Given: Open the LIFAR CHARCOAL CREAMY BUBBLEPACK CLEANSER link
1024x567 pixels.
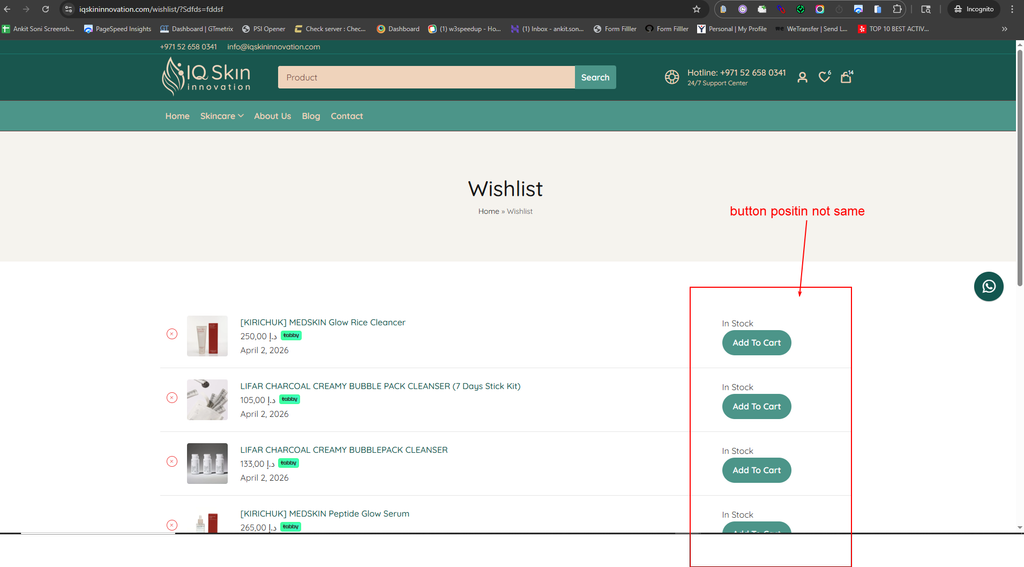Looking at the screenshot, I should click(344, 450).
